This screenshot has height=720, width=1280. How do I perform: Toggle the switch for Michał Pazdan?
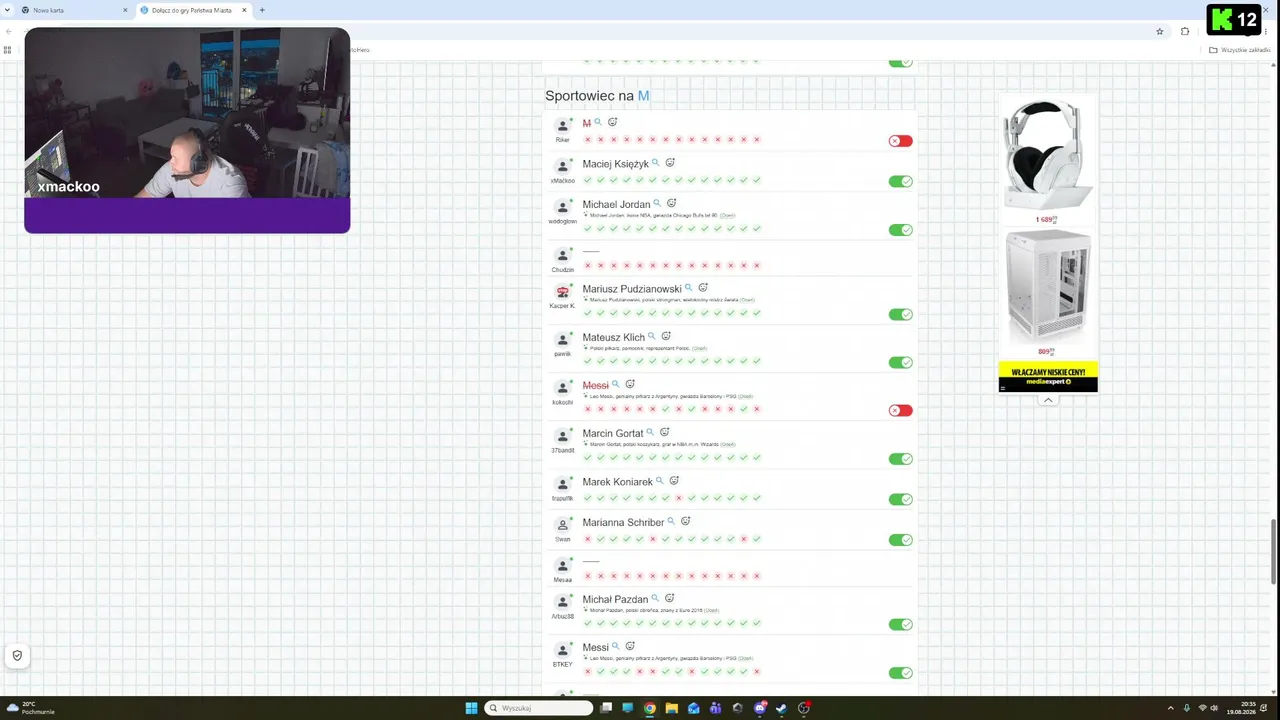[x=901, y=624]
